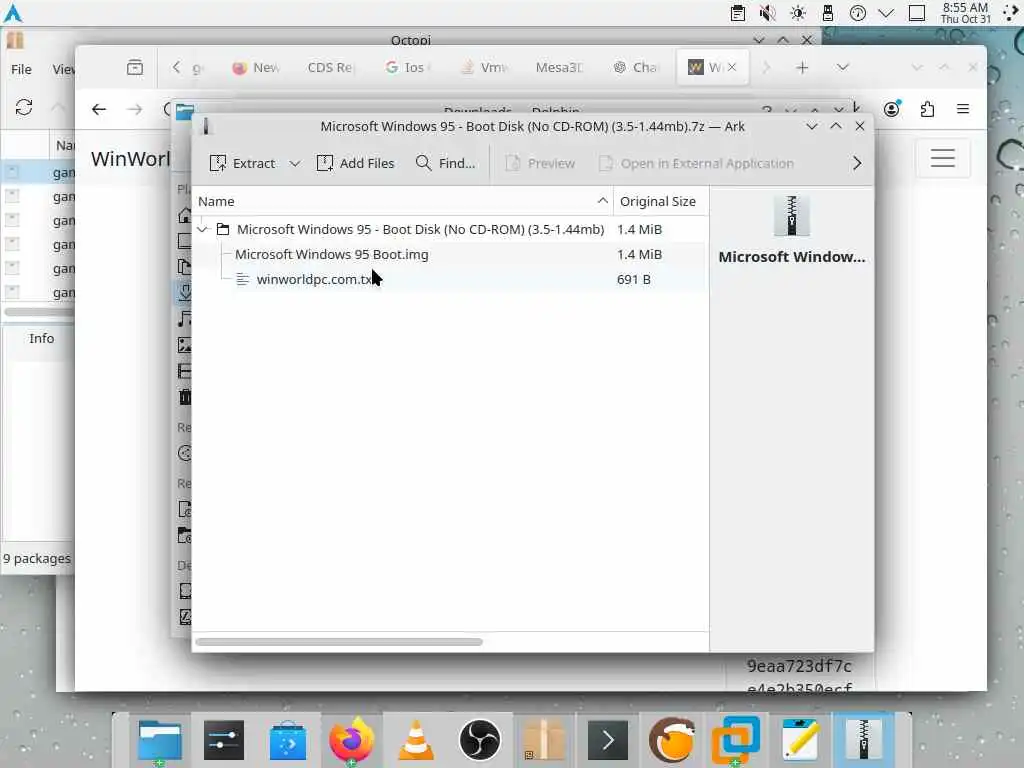
Task: Open the browser extensions puzzle icon
Action: (x=927, y=109)
